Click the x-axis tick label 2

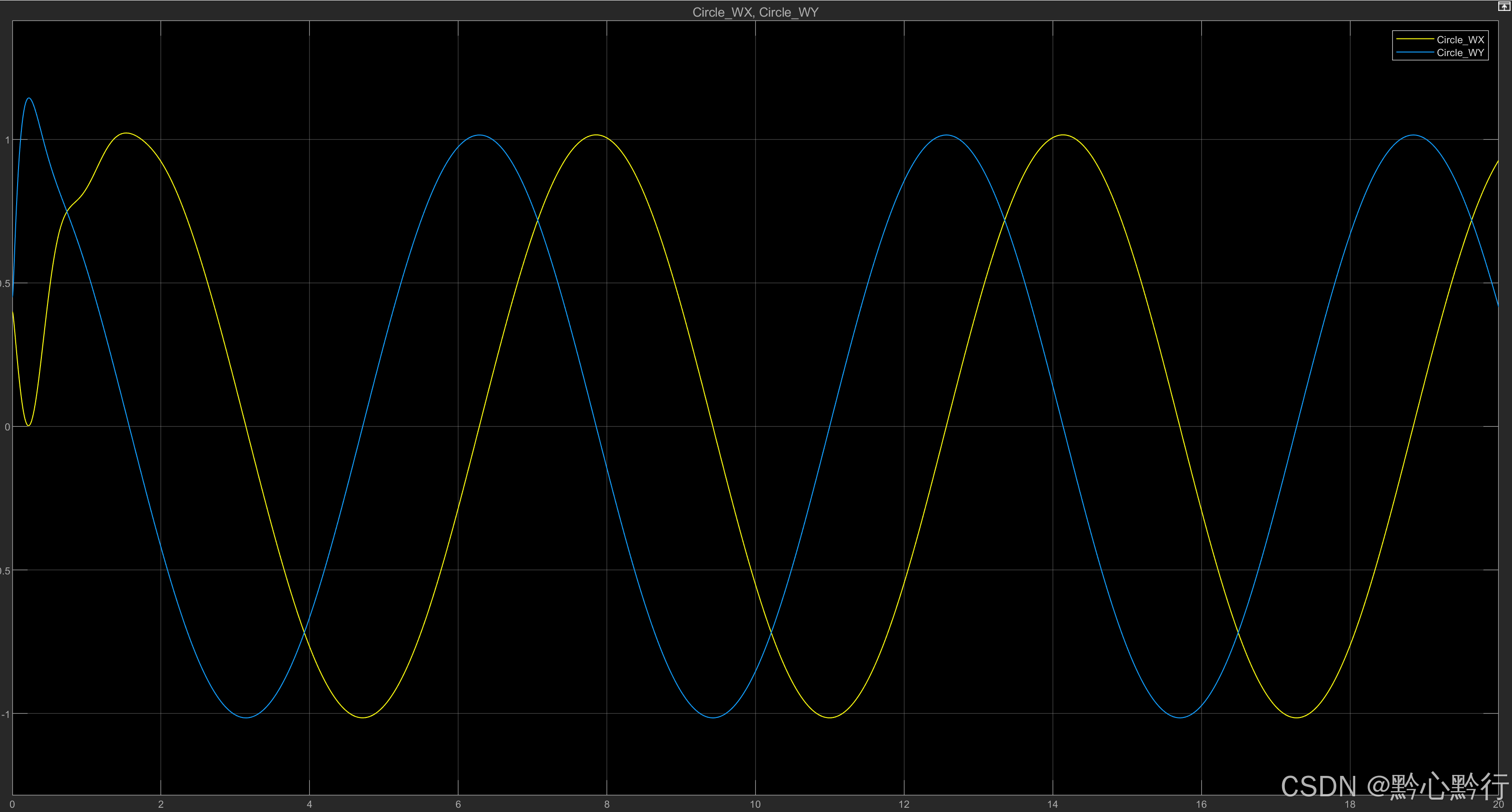click(x=161, y=804)
